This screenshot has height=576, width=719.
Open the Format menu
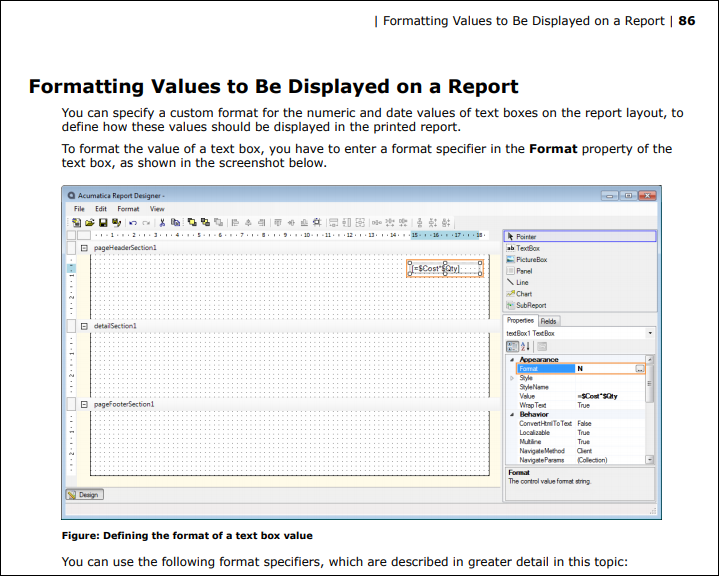(128, 209)
